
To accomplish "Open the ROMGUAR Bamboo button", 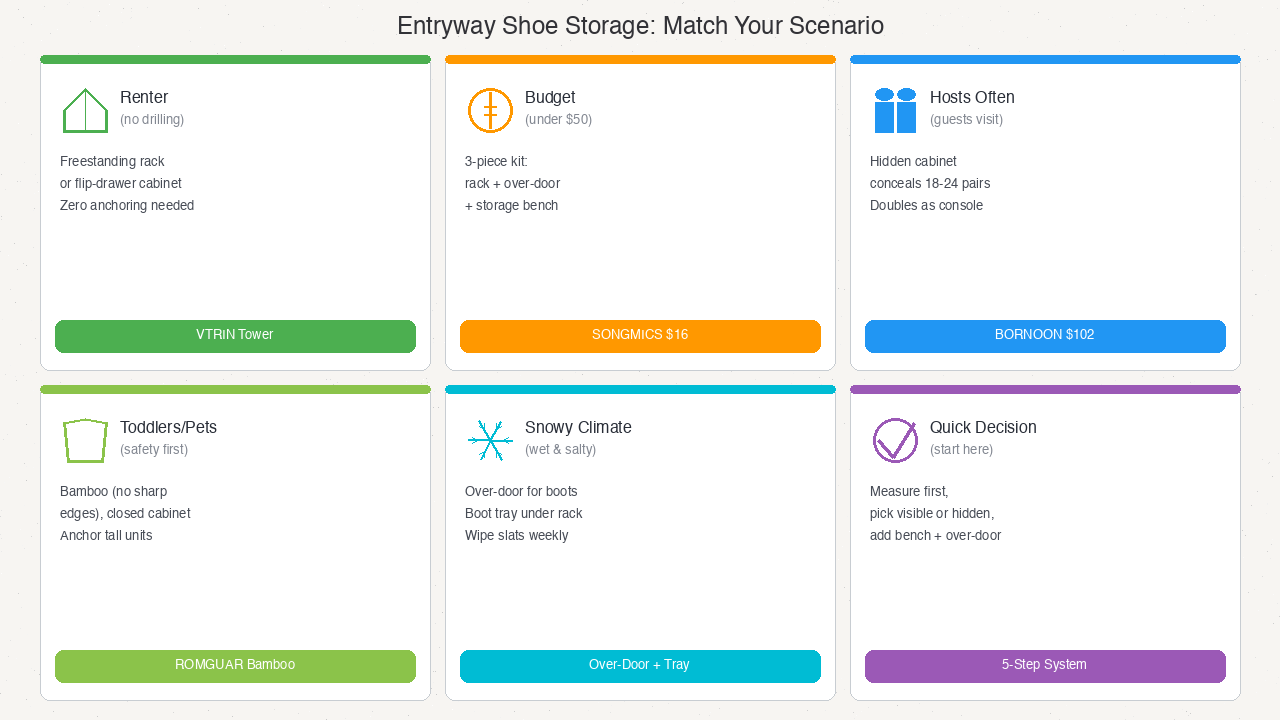I will [235, 666].
